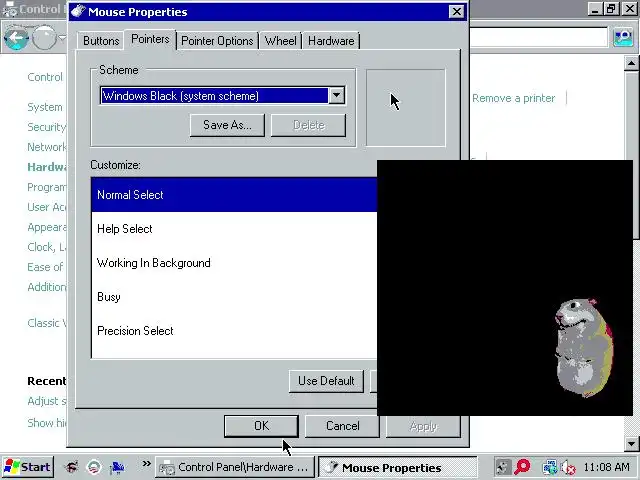Click the Apply button
This screenshot has height=480, width=640.
click(423, 426)
